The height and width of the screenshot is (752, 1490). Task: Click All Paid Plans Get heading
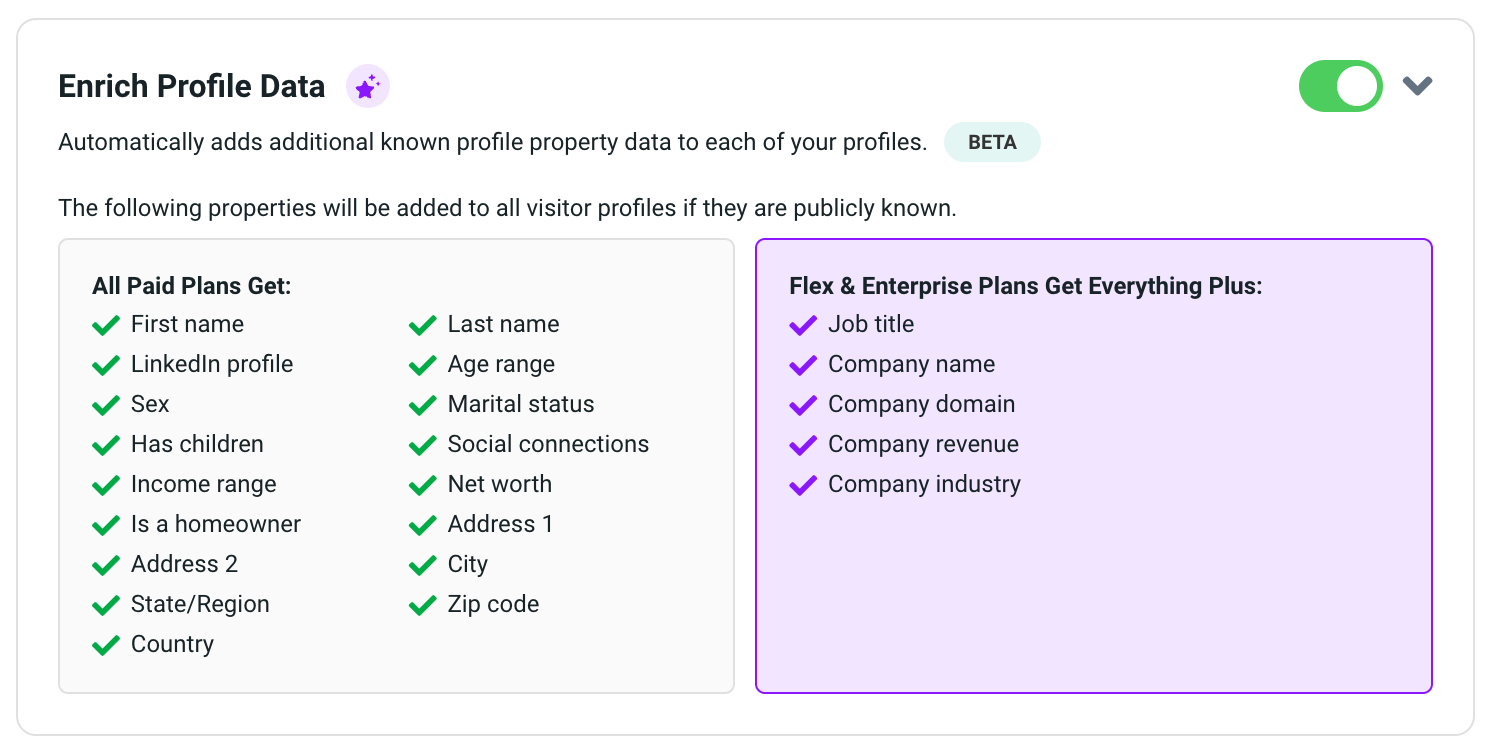click(192, 286)
